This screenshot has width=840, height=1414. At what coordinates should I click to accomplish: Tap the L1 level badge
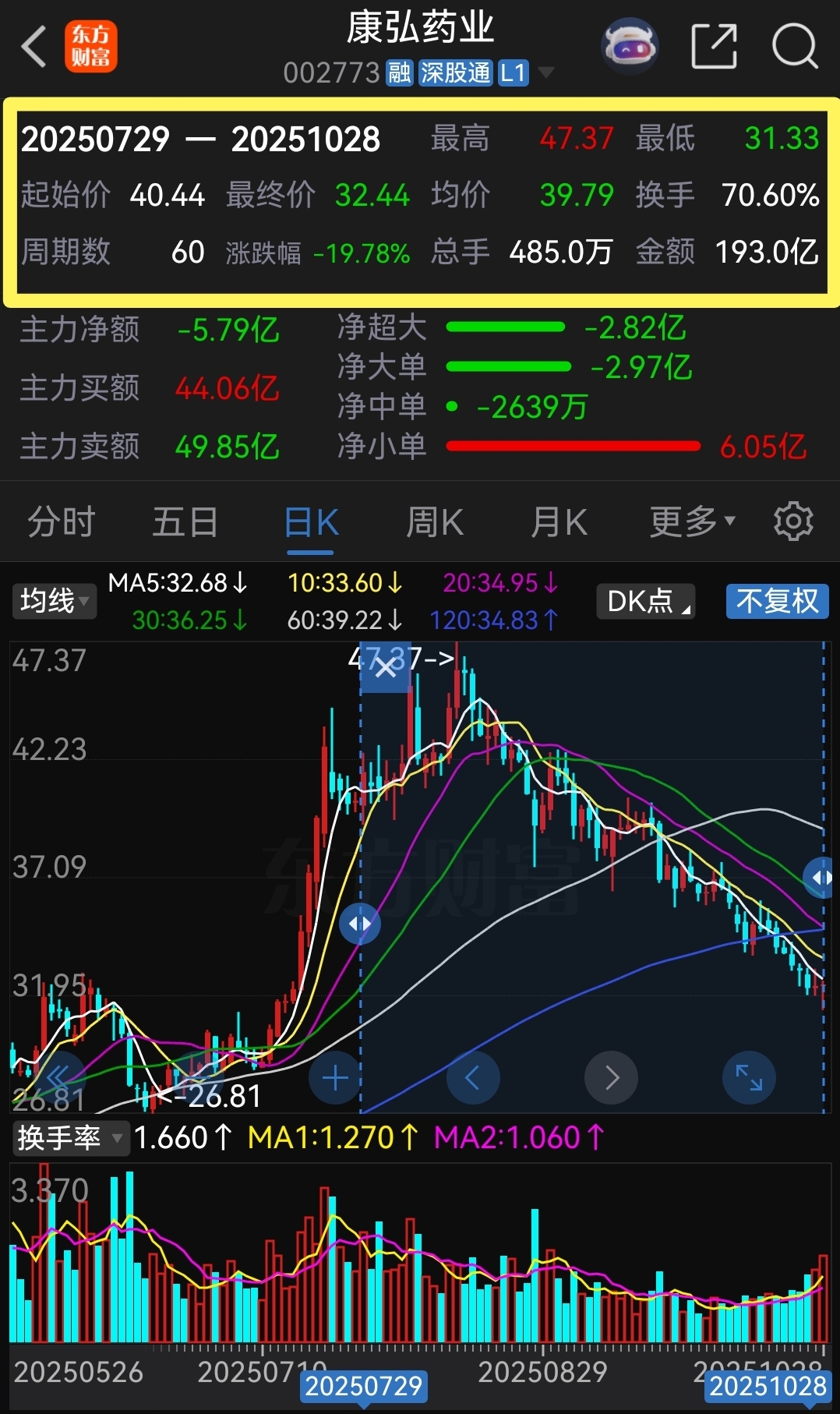tap(513, 73)
